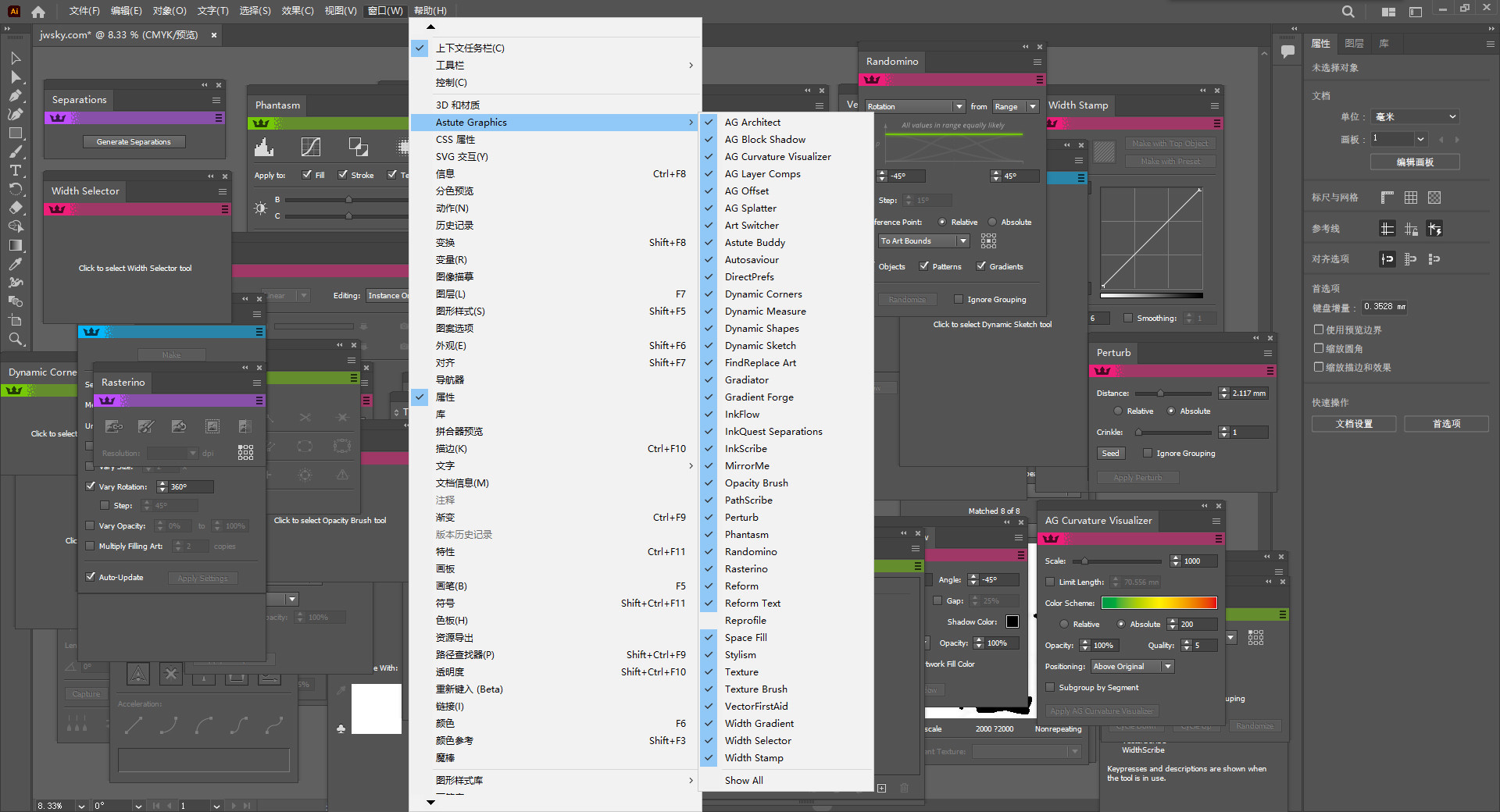This screenshot has width=1500, height=812.
Task: Toggle the Fill checkbox in Phantasm
Action: (x=305, y=174)
